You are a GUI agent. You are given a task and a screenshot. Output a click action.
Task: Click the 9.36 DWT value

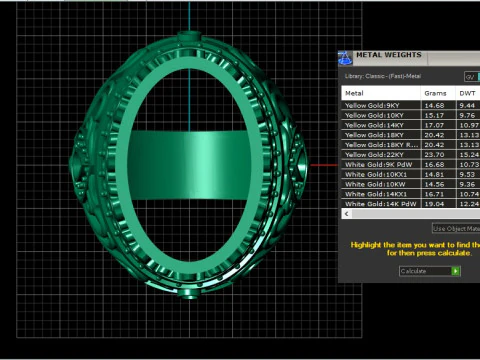(467, 185)
